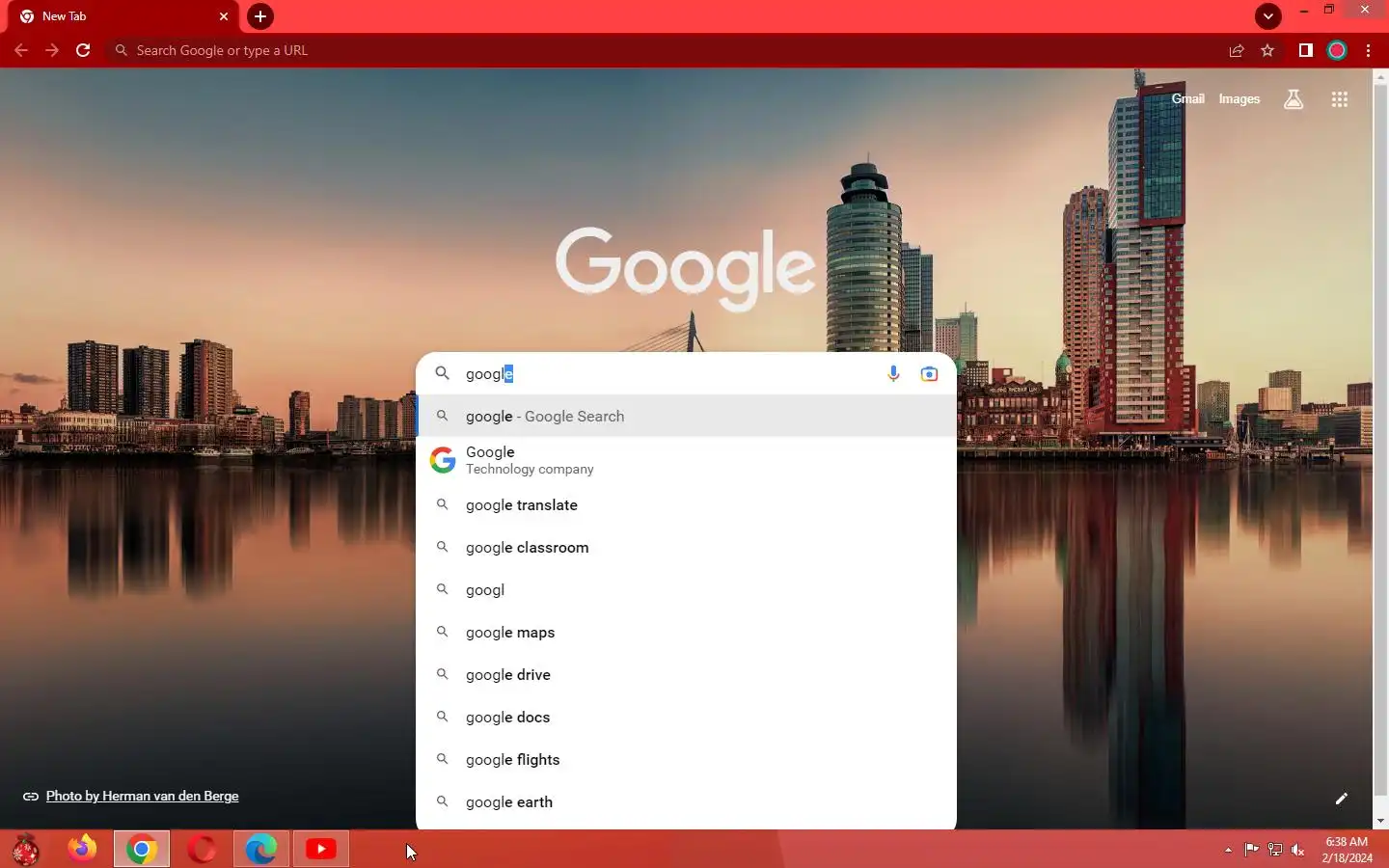1389x868 pixels.
Task: Search by image with the camera icon
Action: click(929, 373)
